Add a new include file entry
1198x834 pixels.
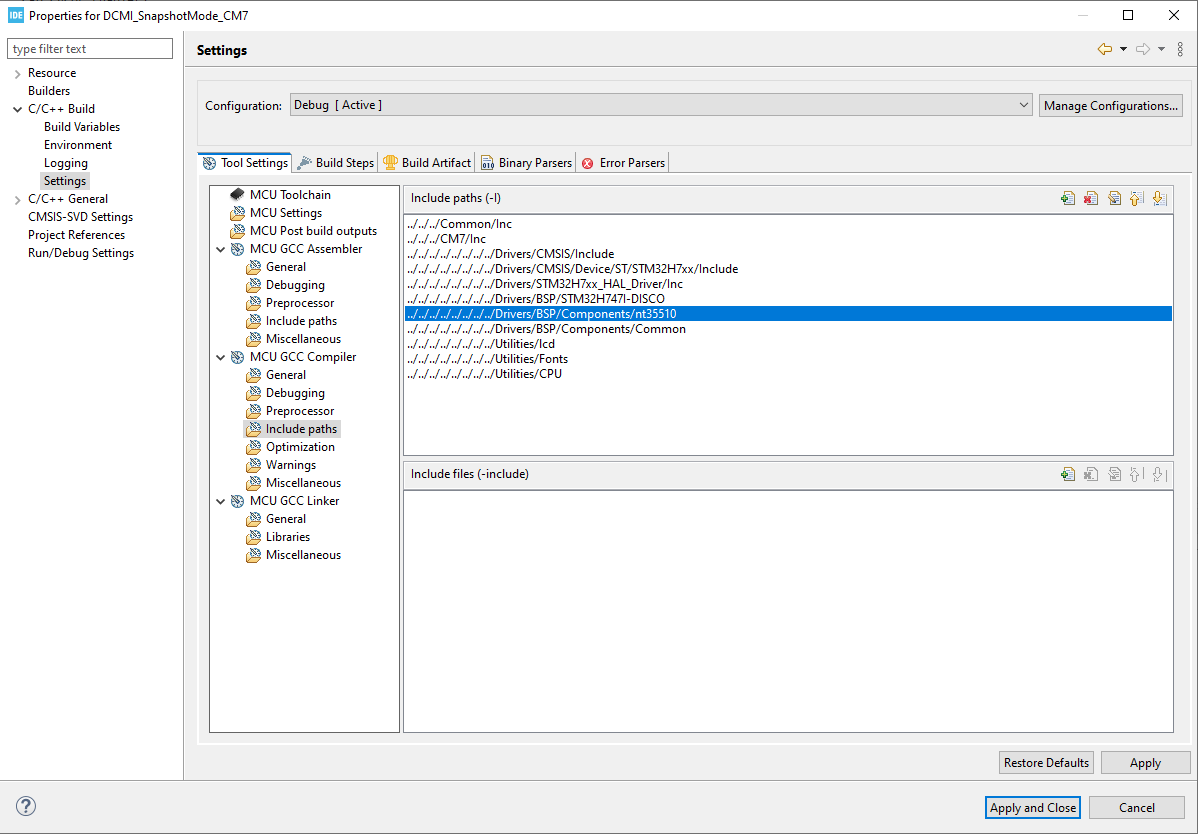coord(1067,474)
